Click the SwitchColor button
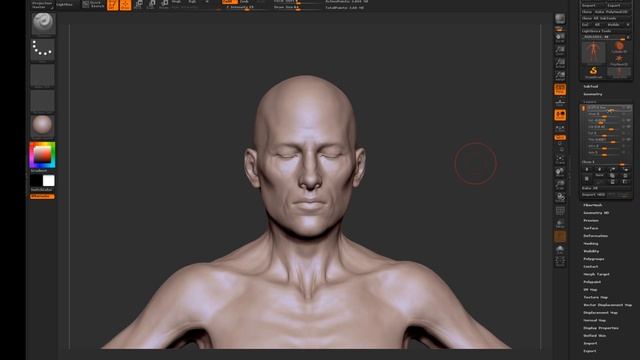The width and height of the screenshot is (640, 360). point(42,190)
